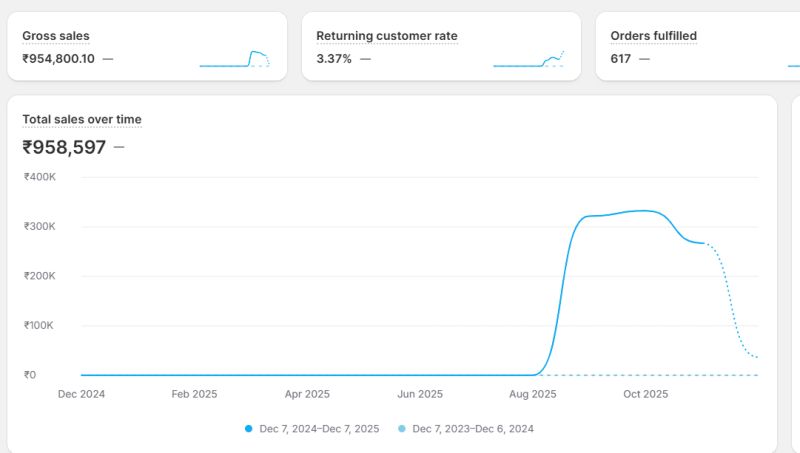The height and width of the screenshot is (453, 800).
Task: Click the light blue previous-period legend dot
Action: coord(402,429)
